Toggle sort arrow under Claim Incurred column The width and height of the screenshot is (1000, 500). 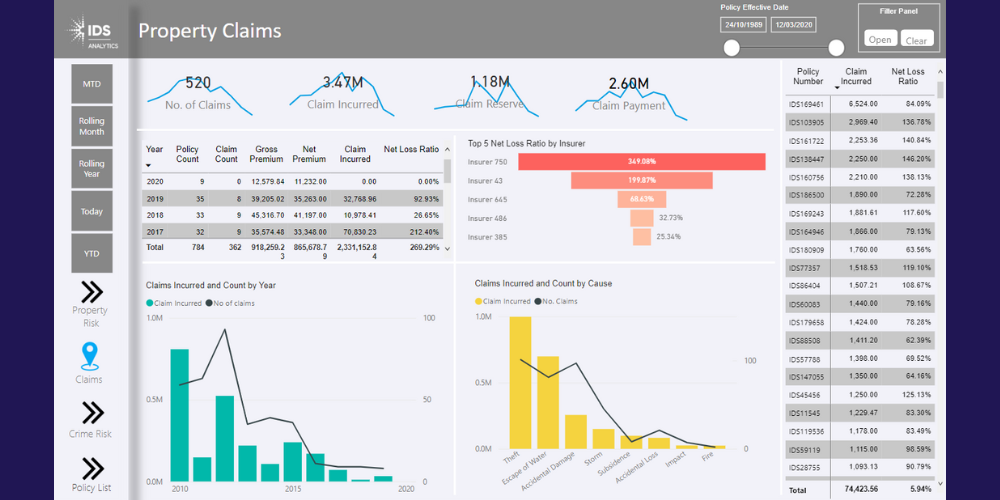[x=838, y=90]
